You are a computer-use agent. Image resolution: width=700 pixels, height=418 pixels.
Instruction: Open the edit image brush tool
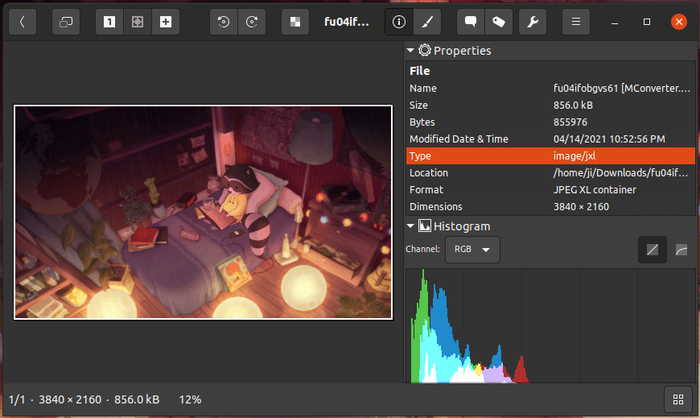click(427, 21)
